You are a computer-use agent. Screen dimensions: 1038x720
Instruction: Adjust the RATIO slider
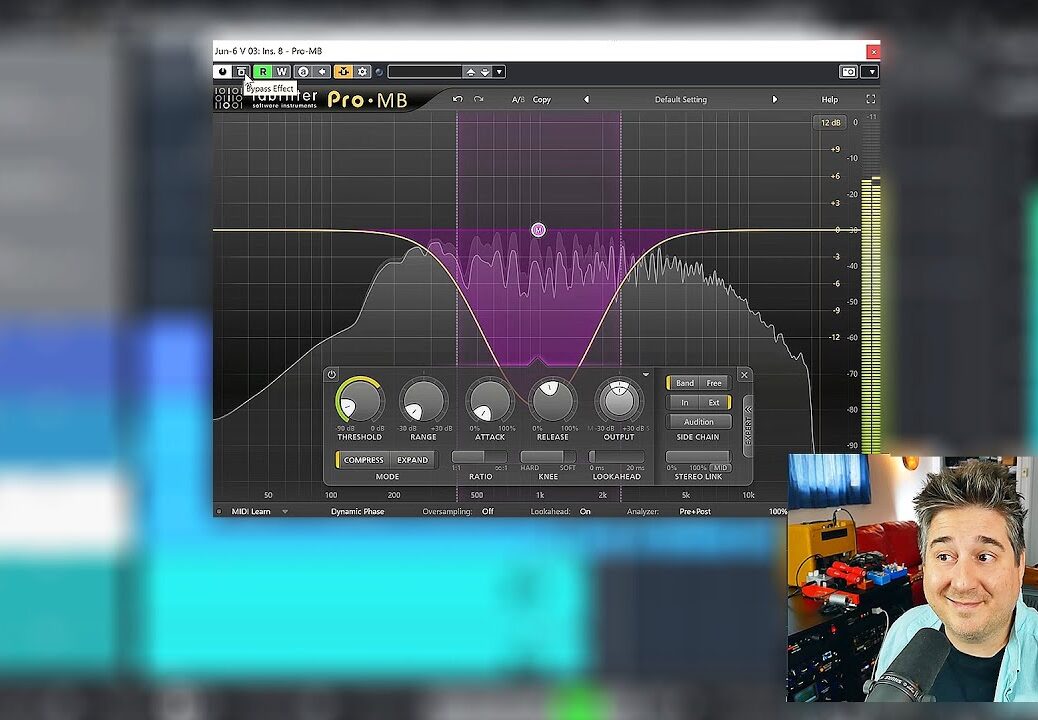479,457
